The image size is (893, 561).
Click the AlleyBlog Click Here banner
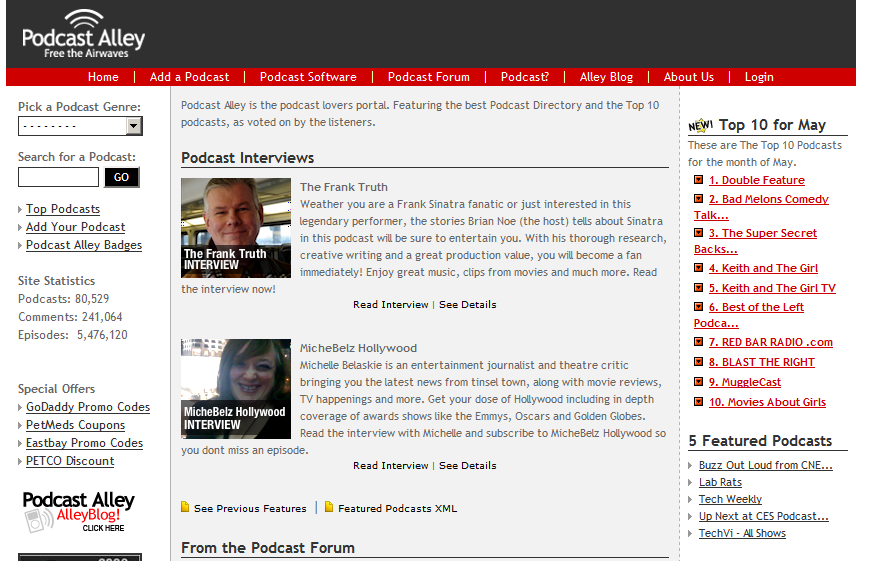tap(78, 512)
